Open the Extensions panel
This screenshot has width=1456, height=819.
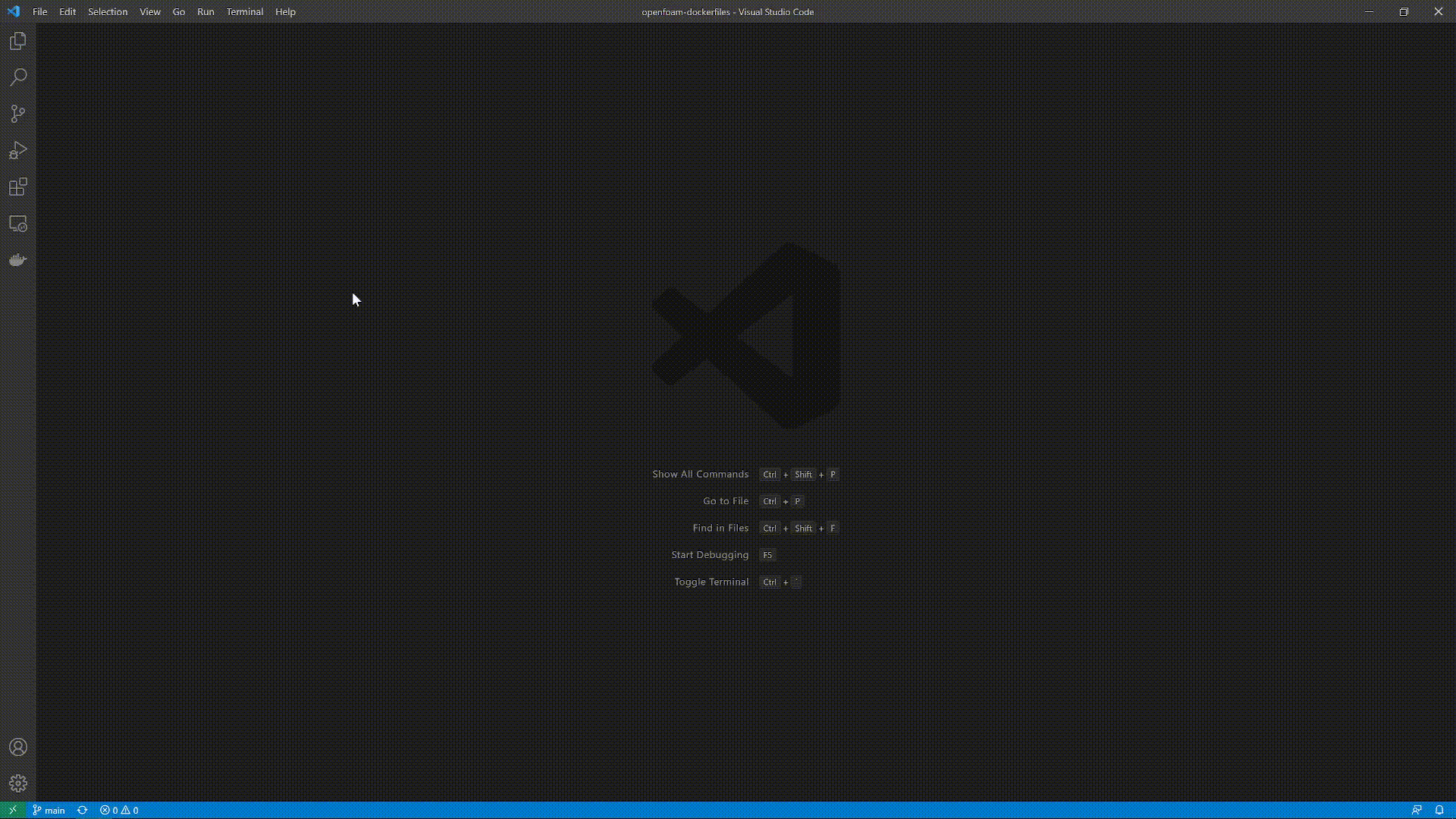pyautogui.click(x=18, y=187)
